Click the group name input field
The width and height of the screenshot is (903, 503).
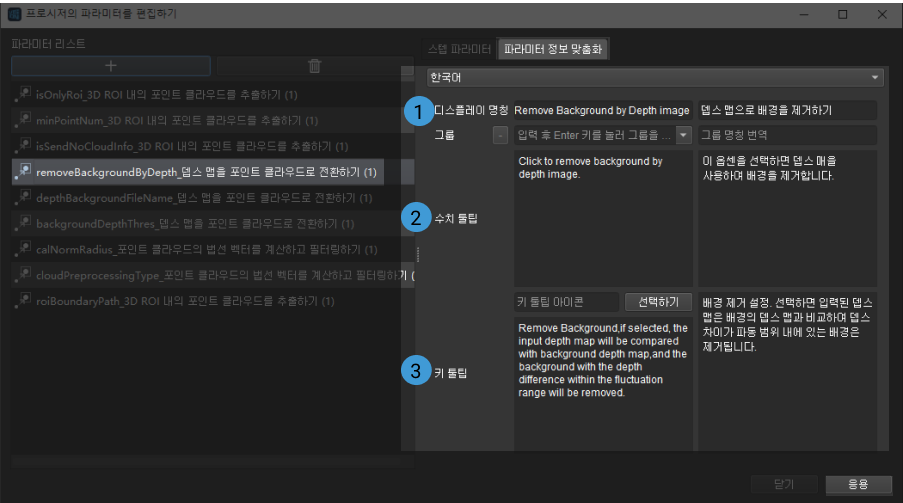coord(594,135)
